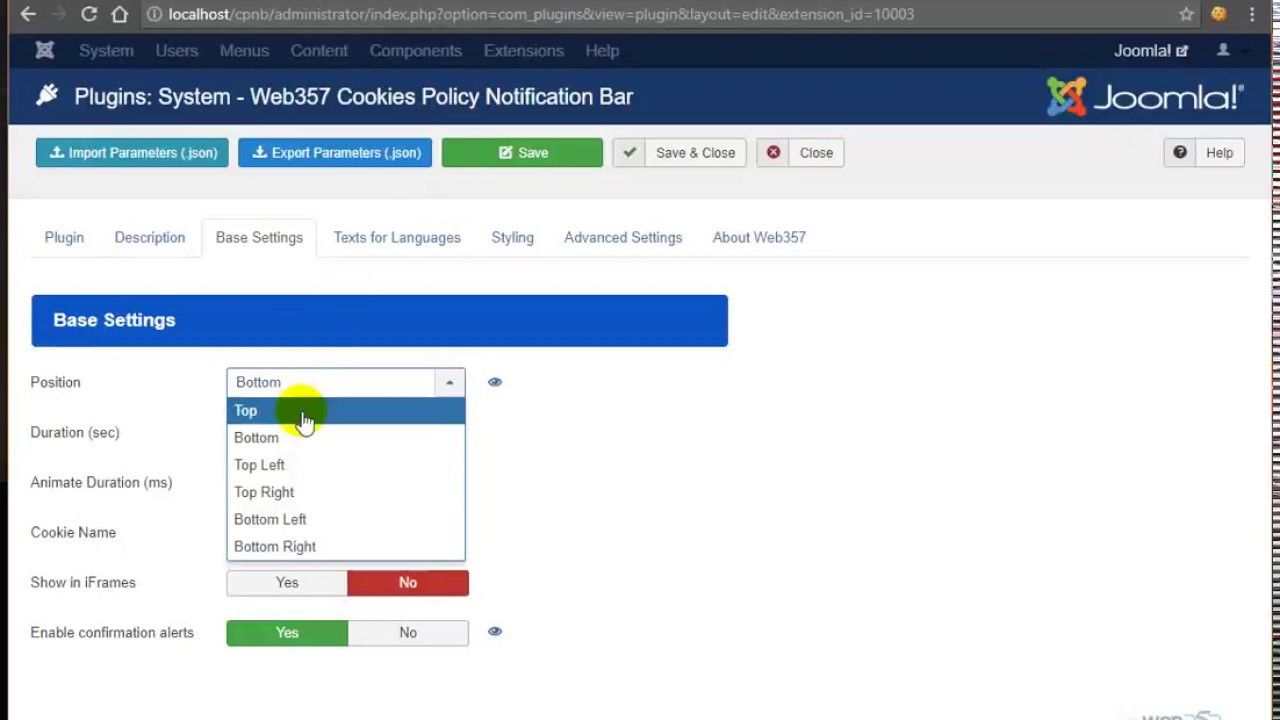Screen dimensions: 1280x720
Task: Click Import Parameters (.json) button
Action: 132,153
